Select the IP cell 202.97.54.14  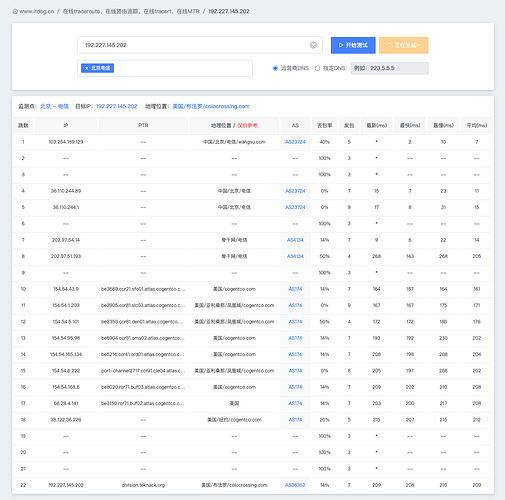66,240
